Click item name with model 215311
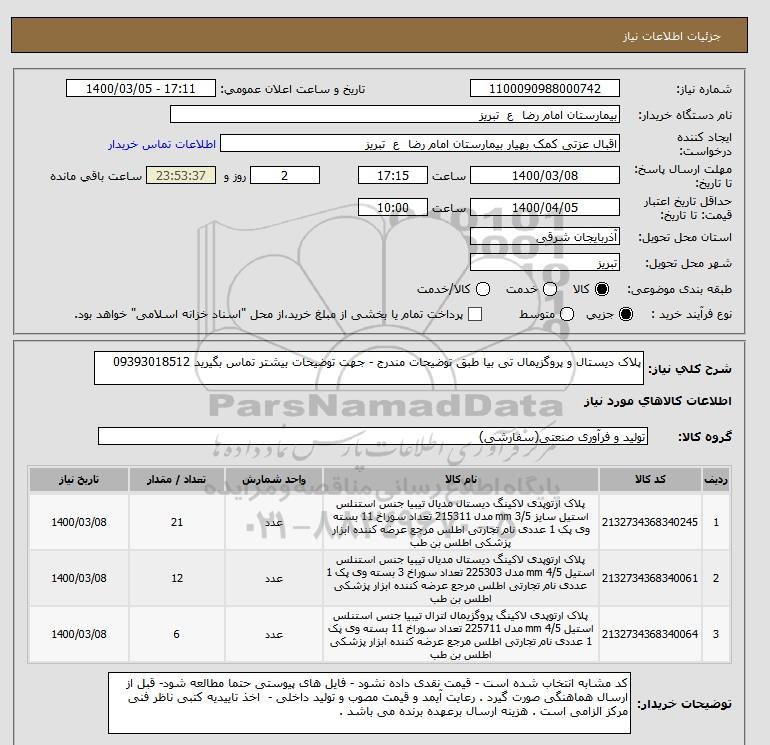Screen dimensions: 770x745 click(x=461, y=523)
